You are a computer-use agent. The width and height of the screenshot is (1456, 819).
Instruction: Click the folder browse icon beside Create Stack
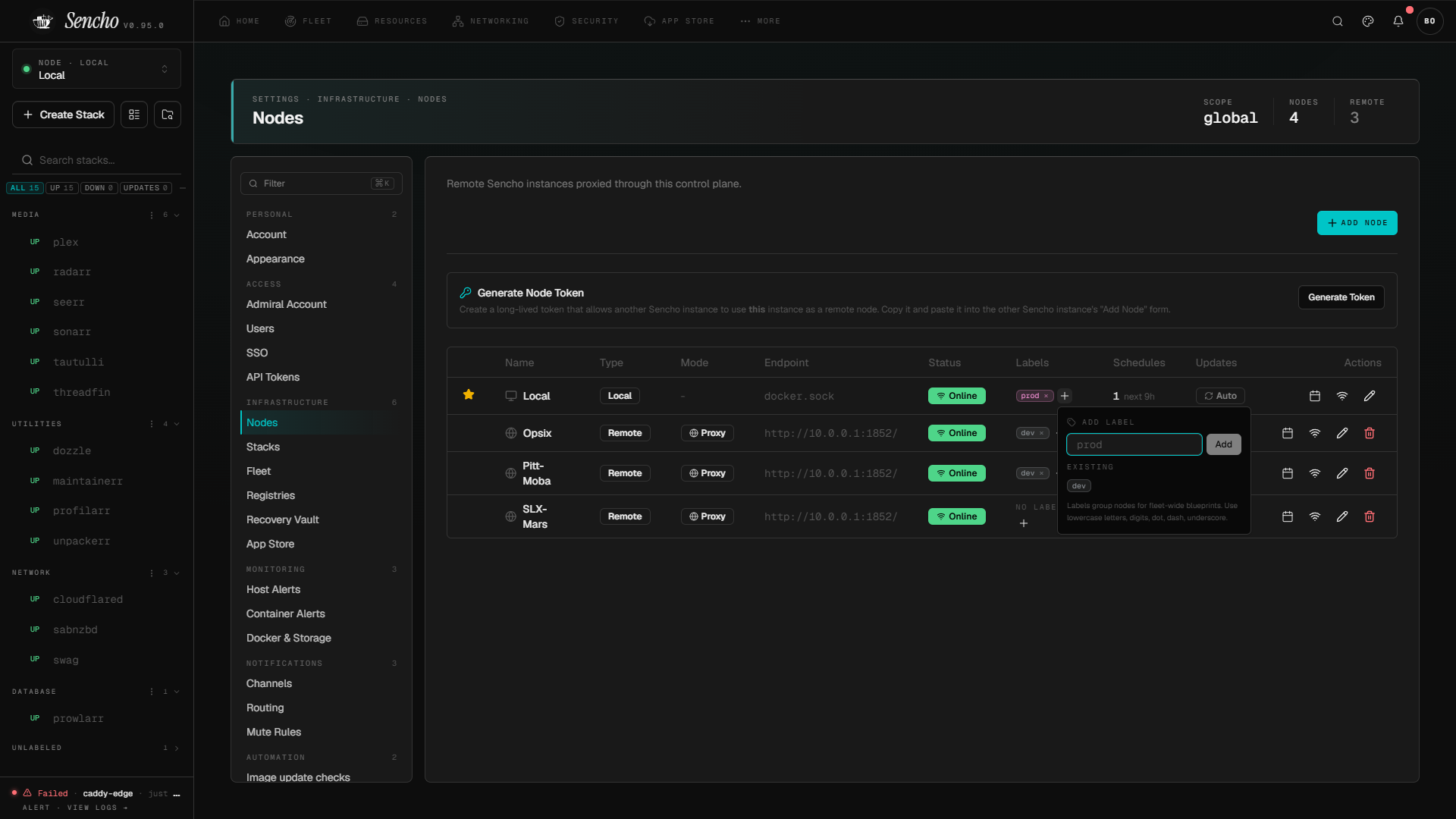coord(168,115)
